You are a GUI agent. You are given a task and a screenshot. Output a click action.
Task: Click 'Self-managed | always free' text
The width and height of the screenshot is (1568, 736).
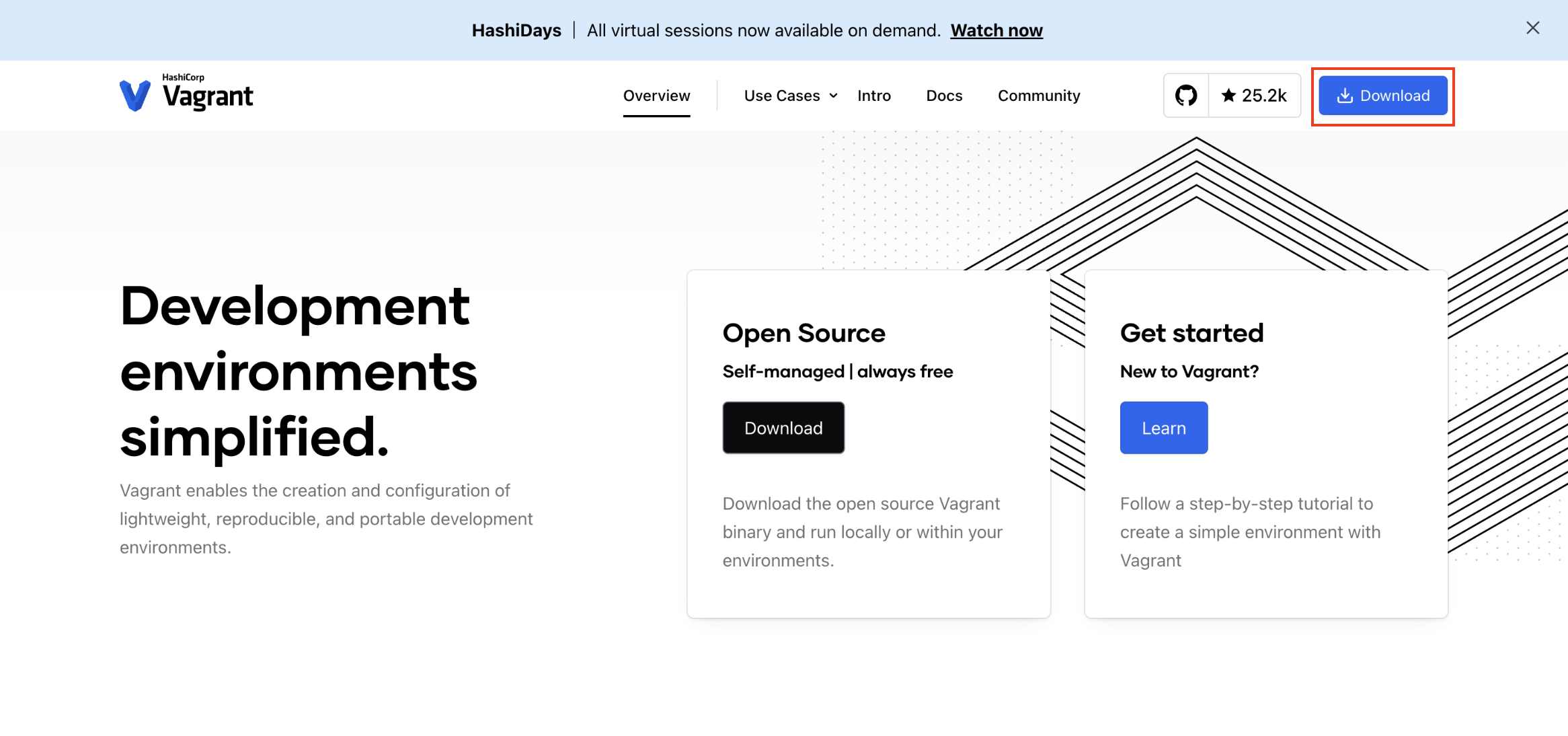[838, 371]
